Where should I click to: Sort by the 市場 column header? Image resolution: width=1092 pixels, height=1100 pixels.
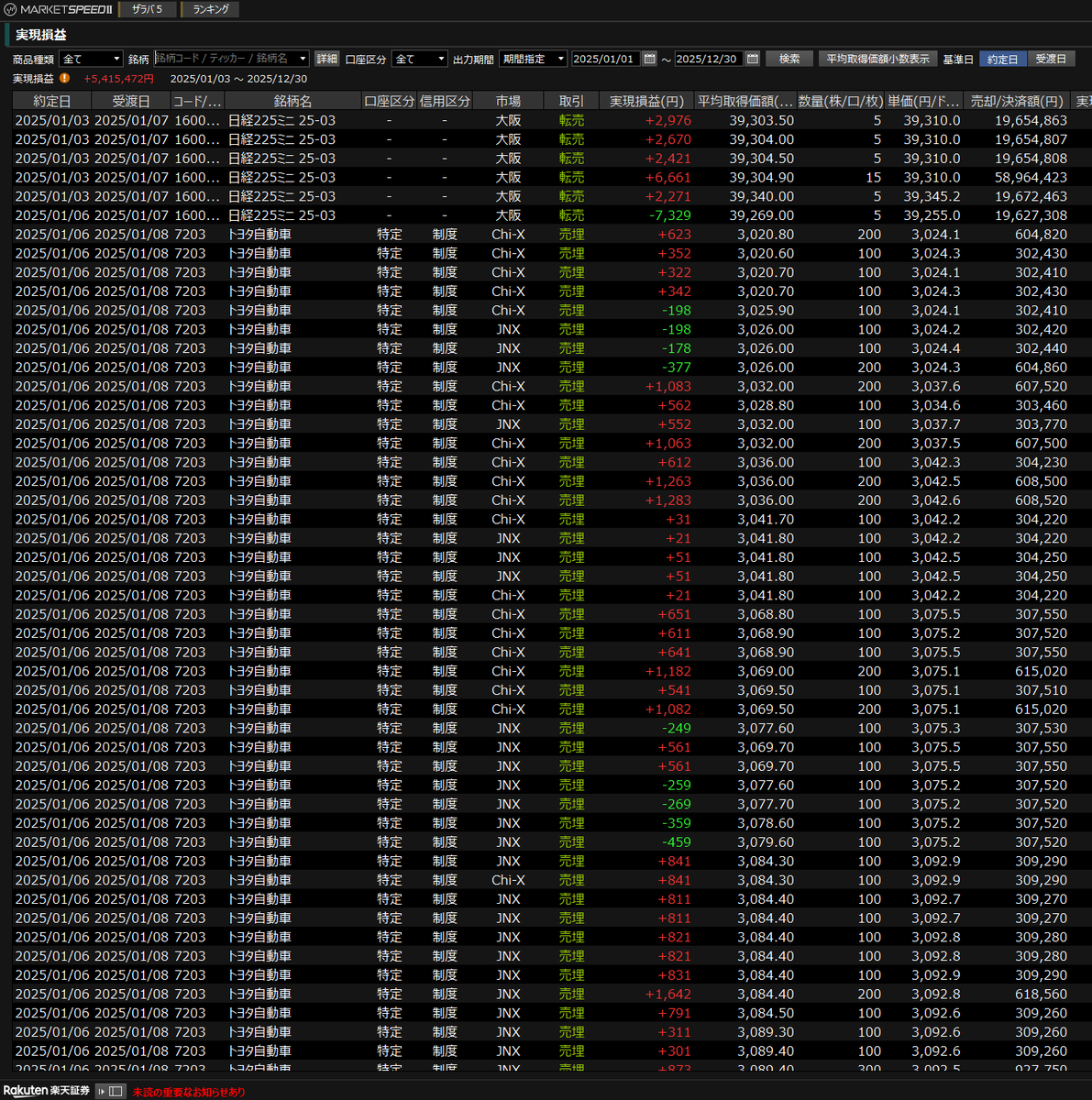(508, 101)
